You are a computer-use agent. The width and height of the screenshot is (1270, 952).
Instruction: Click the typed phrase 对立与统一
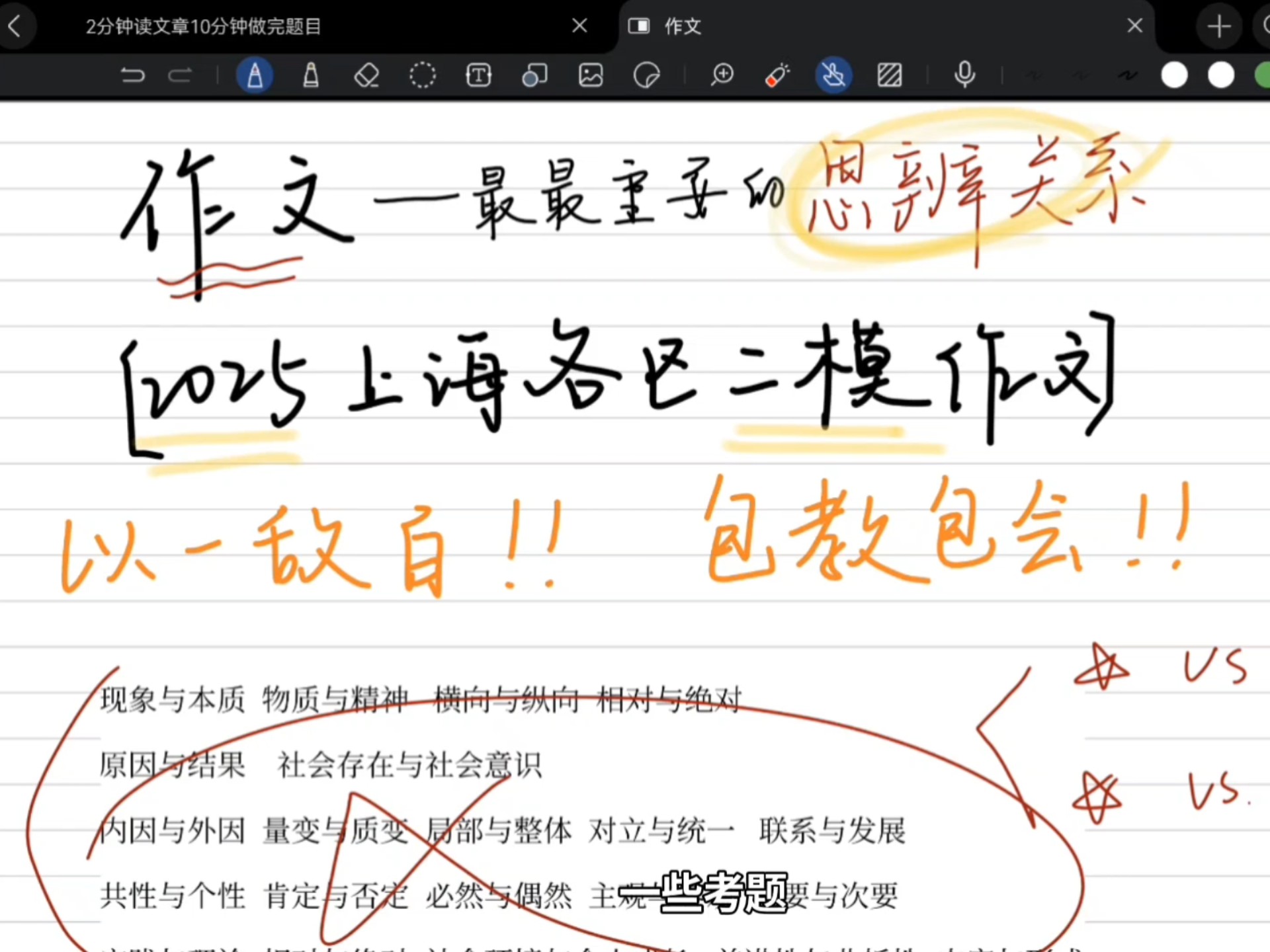pos(661,830)
